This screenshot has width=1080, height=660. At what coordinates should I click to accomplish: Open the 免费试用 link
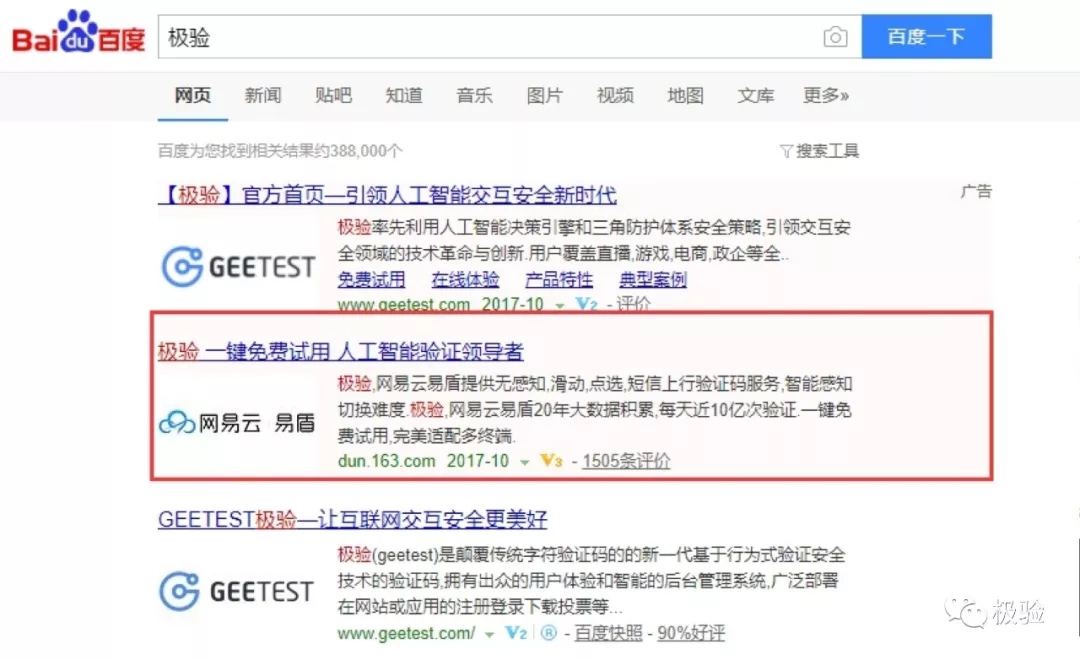point(373,281)
